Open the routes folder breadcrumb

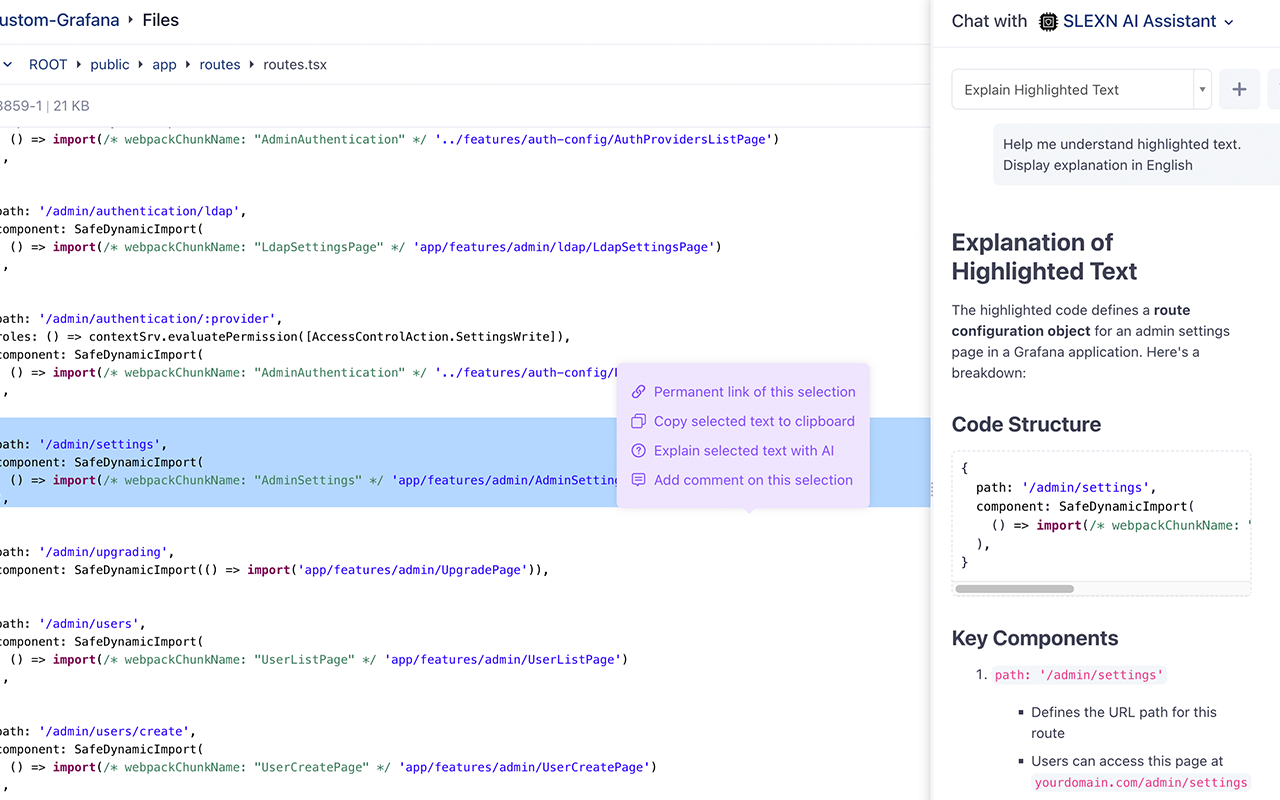coord(220,64)
